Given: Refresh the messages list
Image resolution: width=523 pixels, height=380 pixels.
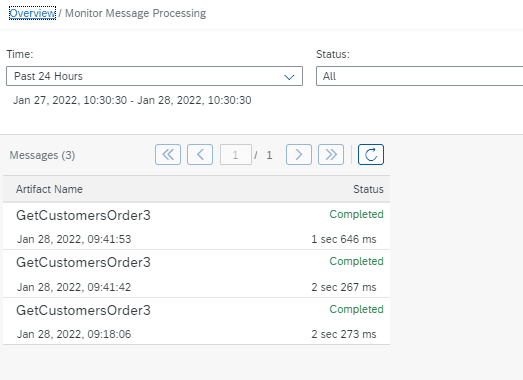Looking at the screenshot, I should [x=371, y=154].
